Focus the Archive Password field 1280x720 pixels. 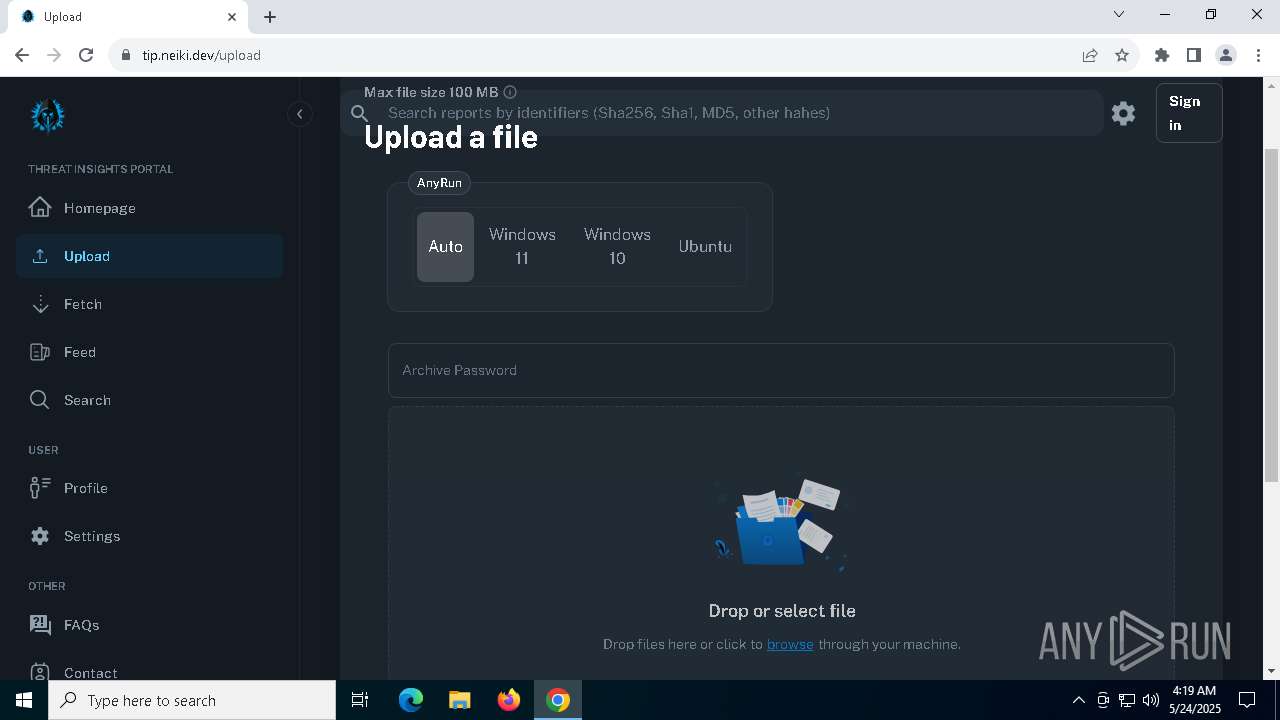pos(781,370)
